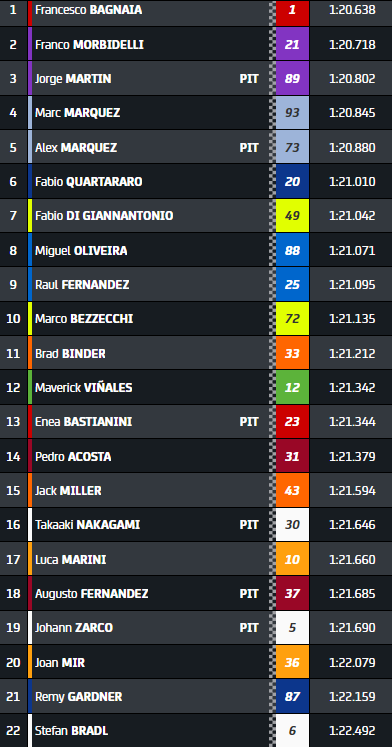The width and height of the screenshot is (392, 747).
Task: Click lap time 1:20.638 for Bagnaia
Action: [352, 10]
